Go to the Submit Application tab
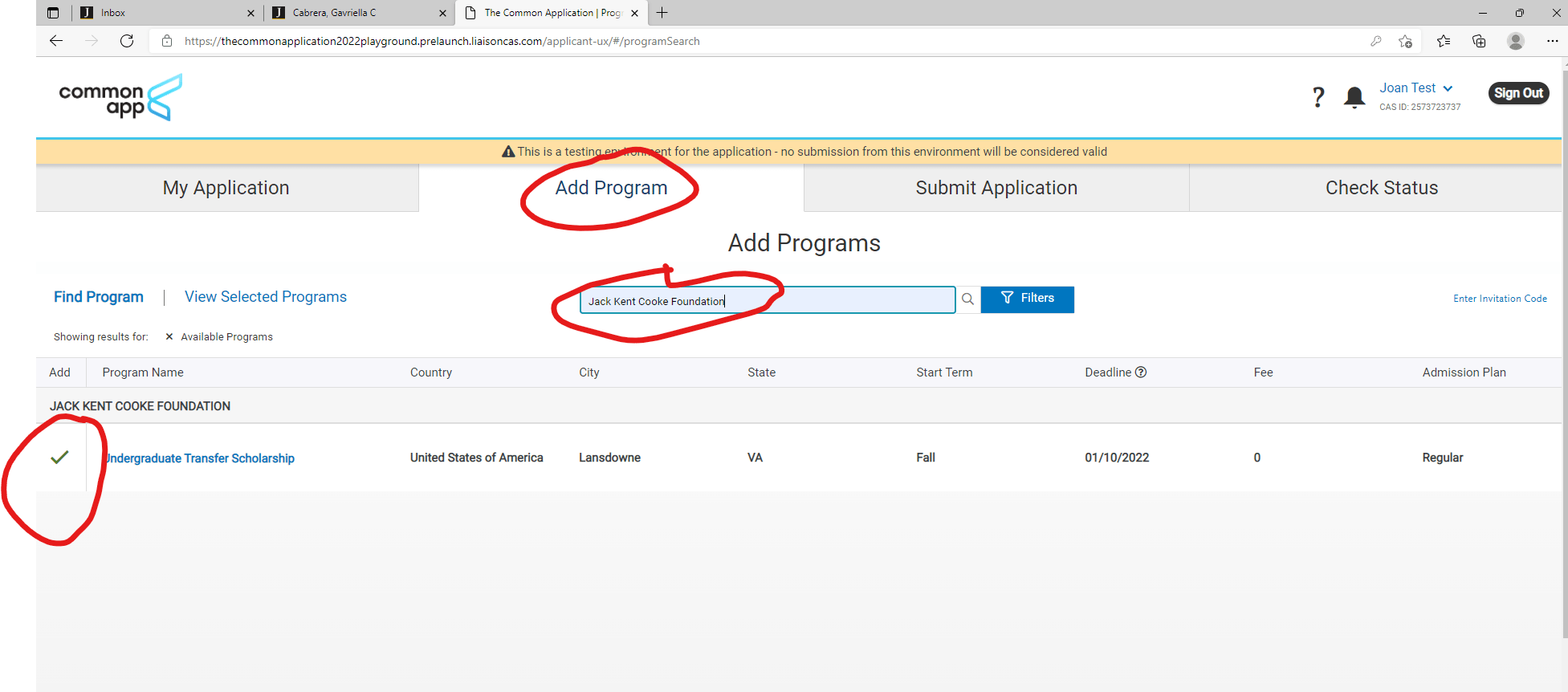 (996, 188)
